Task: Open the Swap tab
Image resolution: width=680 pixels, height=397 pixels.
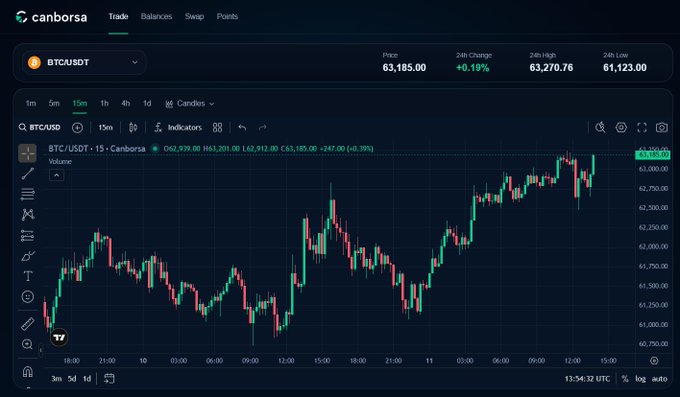Action: 194,16
